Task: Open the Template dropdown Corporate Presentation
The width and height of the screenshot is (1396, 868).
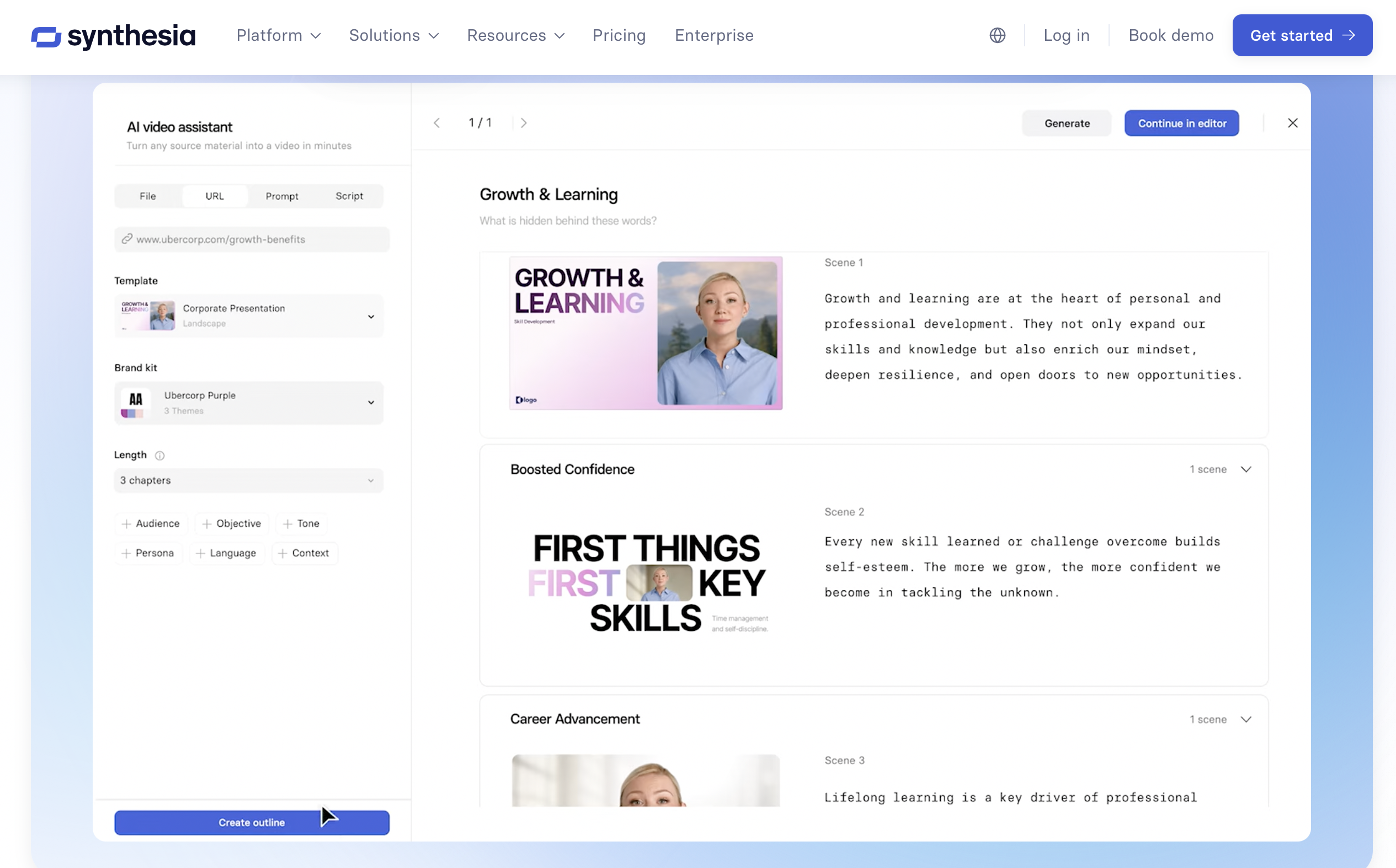Action: pyautogui.click(x=249, y=316)
